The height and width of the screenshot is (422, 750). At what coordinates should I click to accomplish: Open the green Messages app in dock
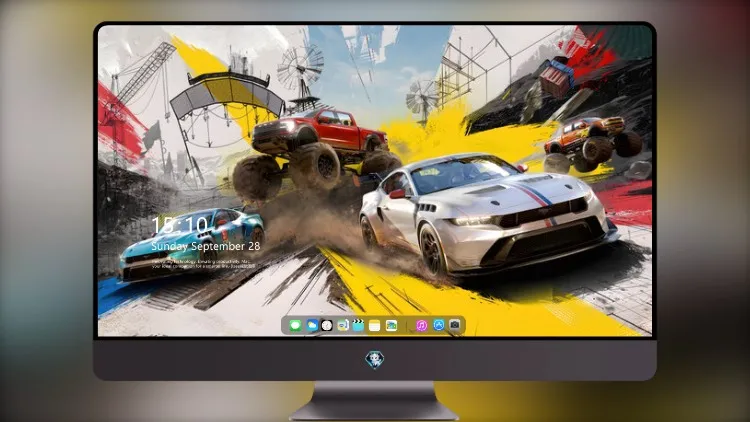tap(295, 325)
